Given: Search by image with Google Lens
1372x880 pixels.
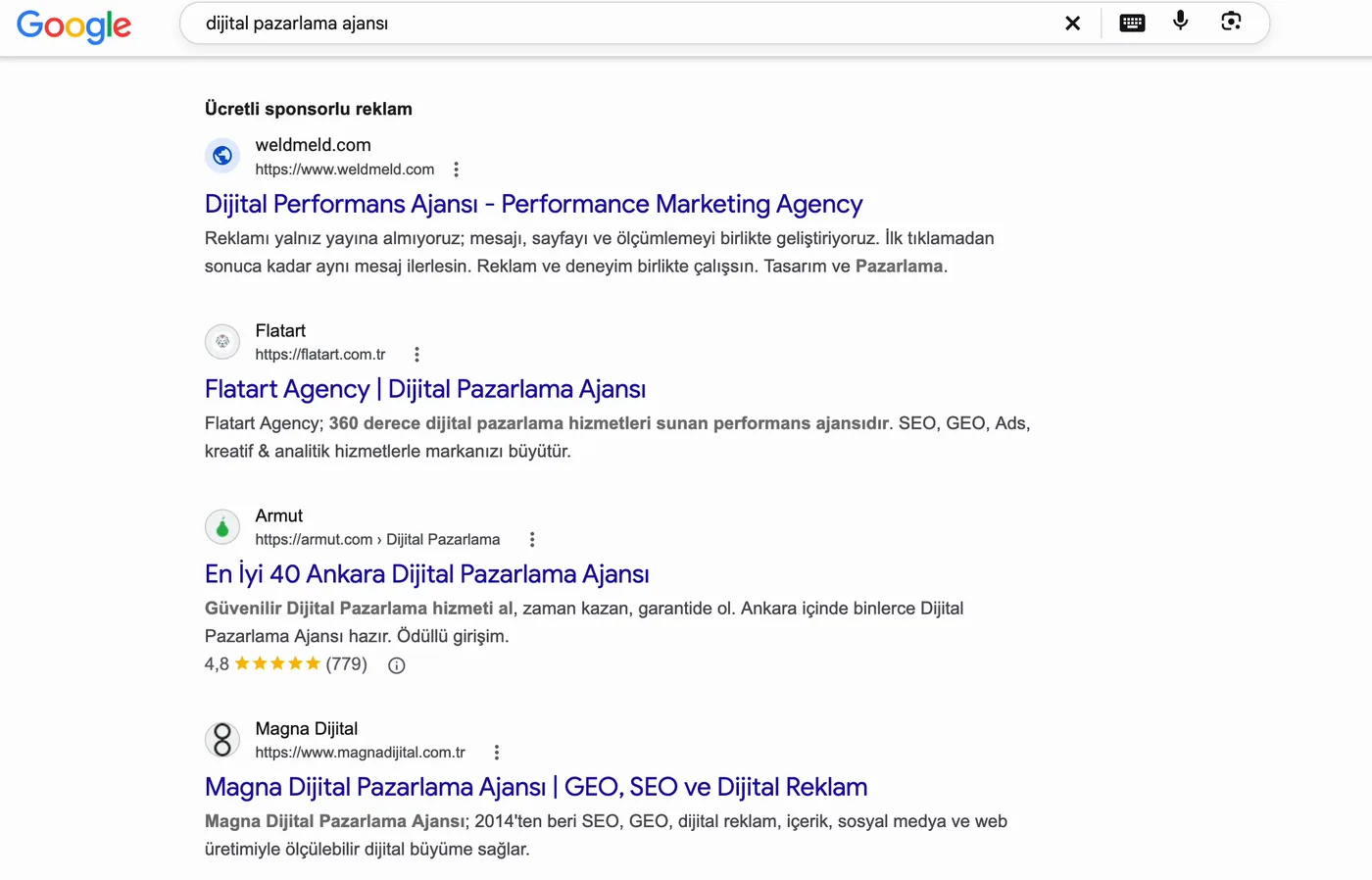Looking at the screenshot, I should pos(1231,22).
